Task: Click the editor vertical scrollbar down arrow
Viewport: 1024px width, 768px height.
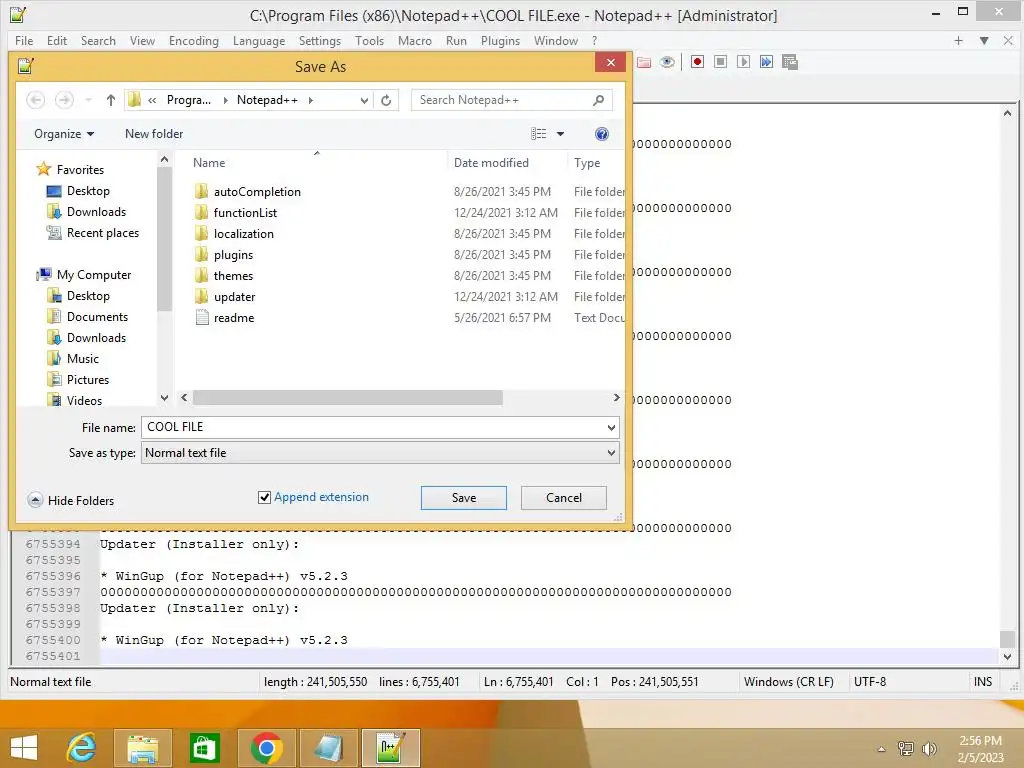Action: click(1007, 656)
